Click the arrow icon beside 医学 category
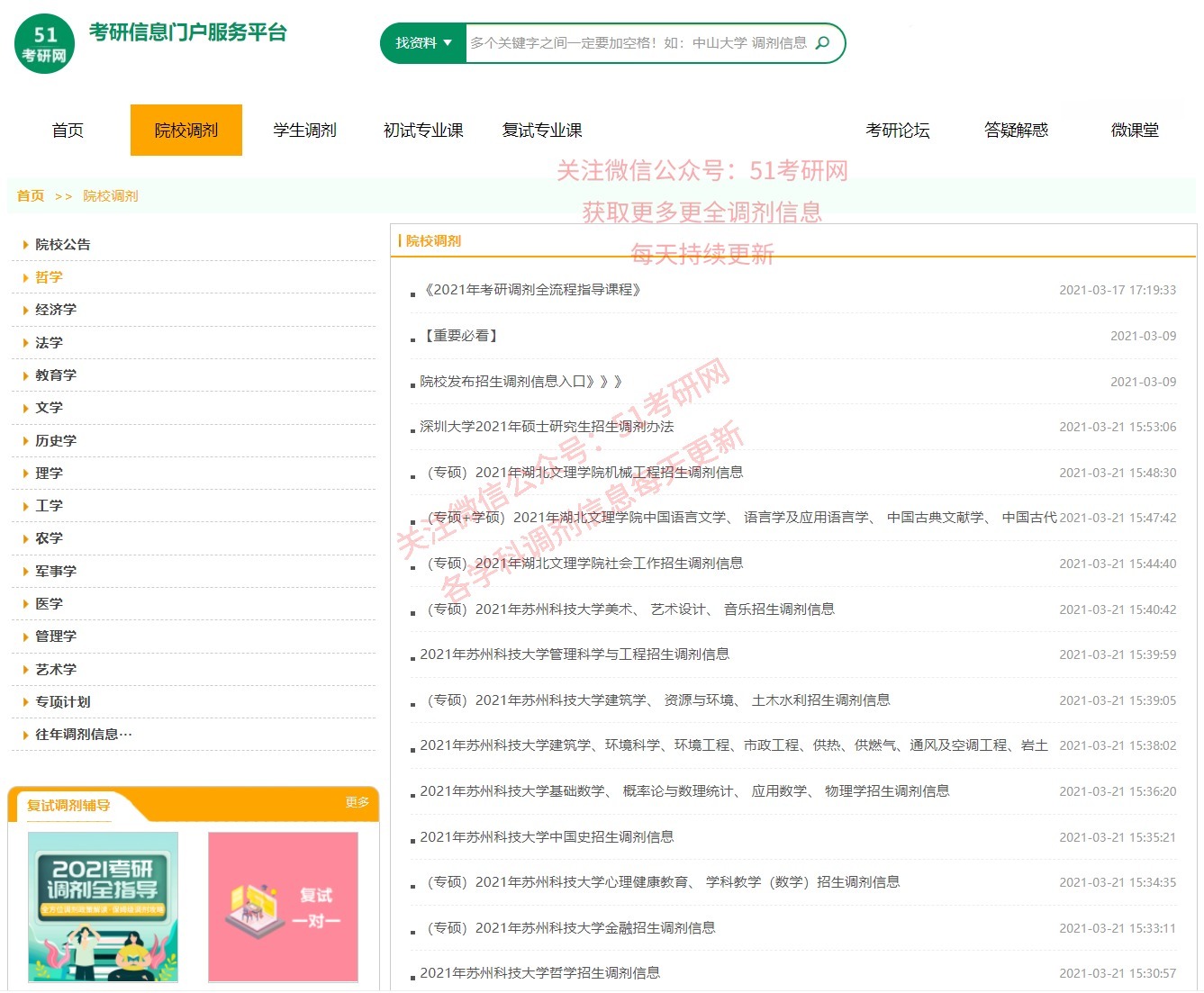 [23, 603]
